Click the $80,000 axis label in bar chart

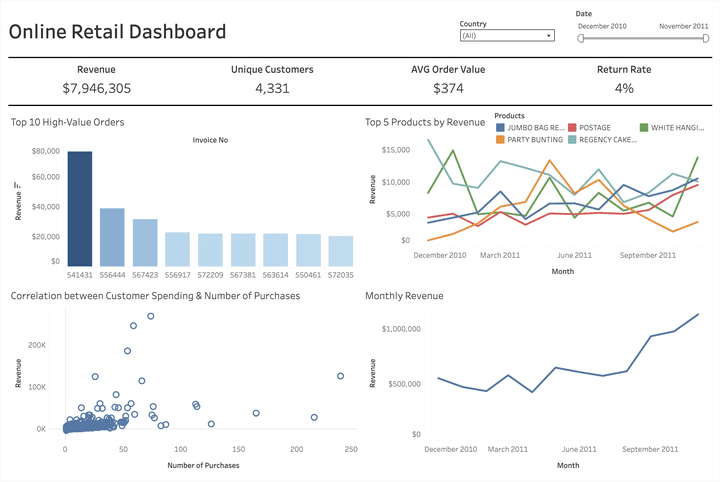click(46, 151)
